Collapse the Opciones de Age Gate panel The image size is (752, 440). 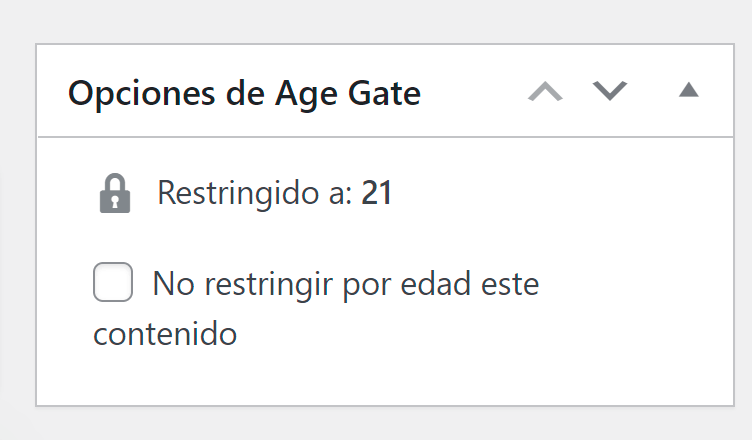tap(689, 90)
